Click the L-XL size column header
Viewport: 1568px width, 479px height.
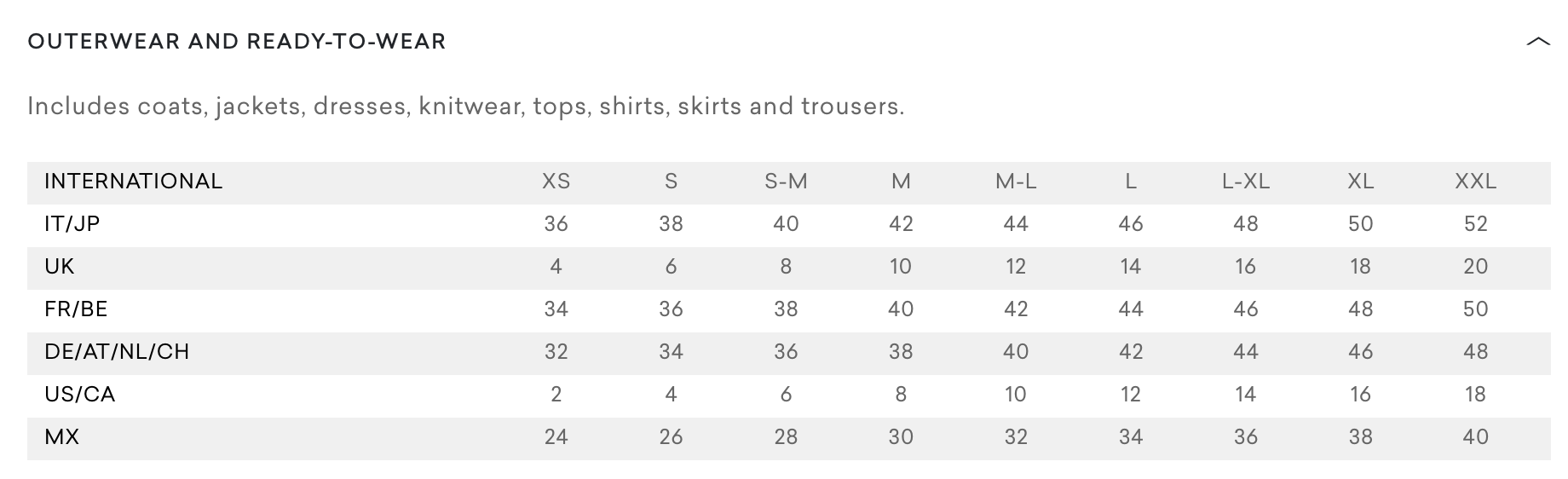pos(1246,182)
